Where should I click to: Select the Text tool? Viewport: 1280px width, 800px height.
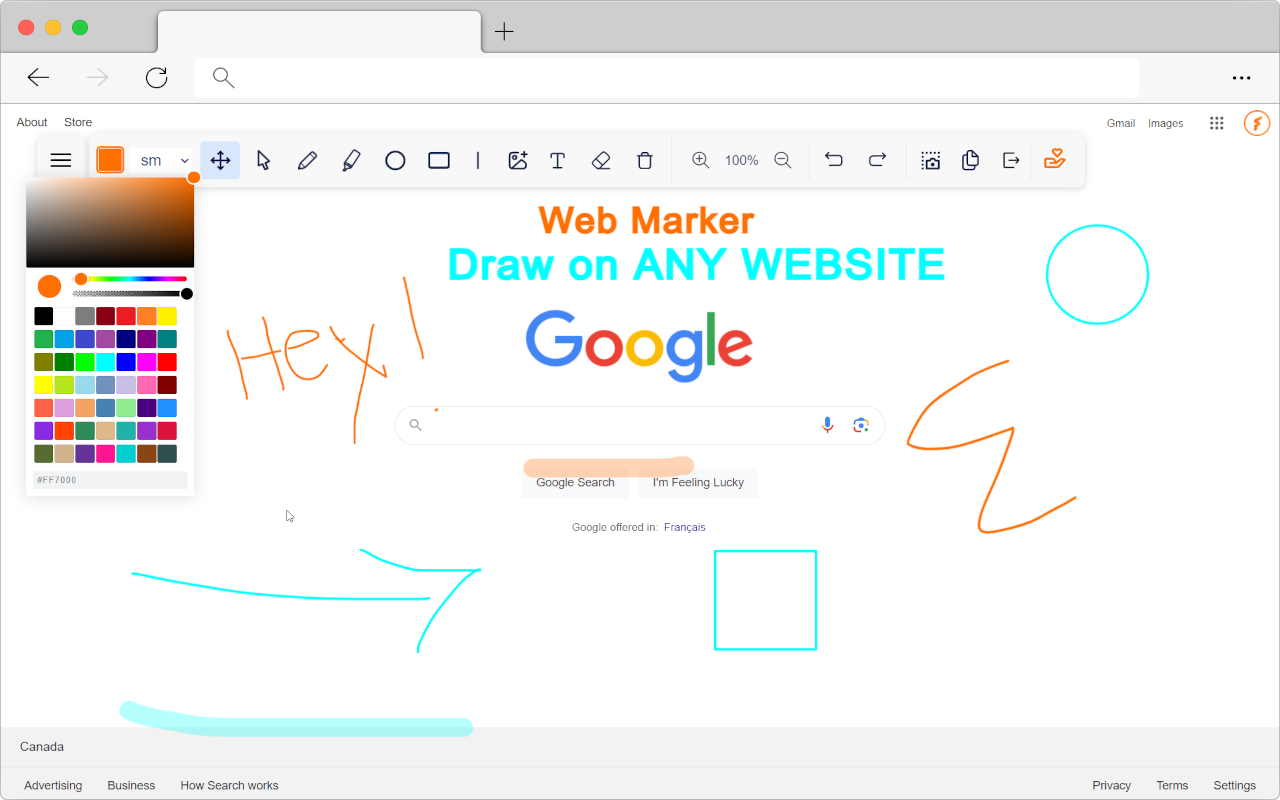[558, 160]
